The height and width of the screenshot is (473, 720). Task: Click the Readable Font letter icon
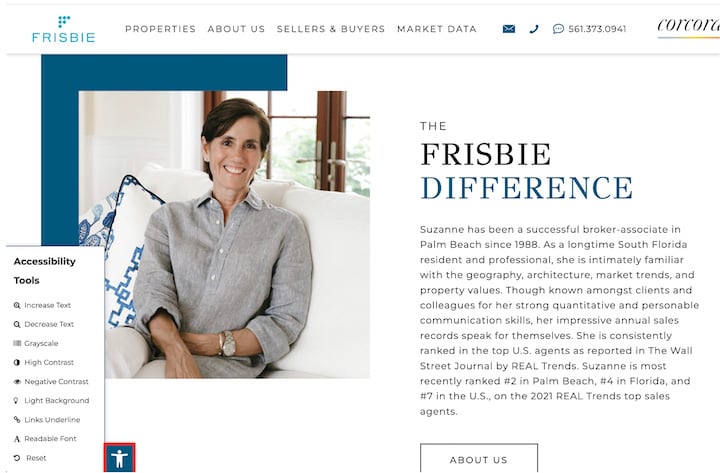pyautogui.click(x=17, y=439)
